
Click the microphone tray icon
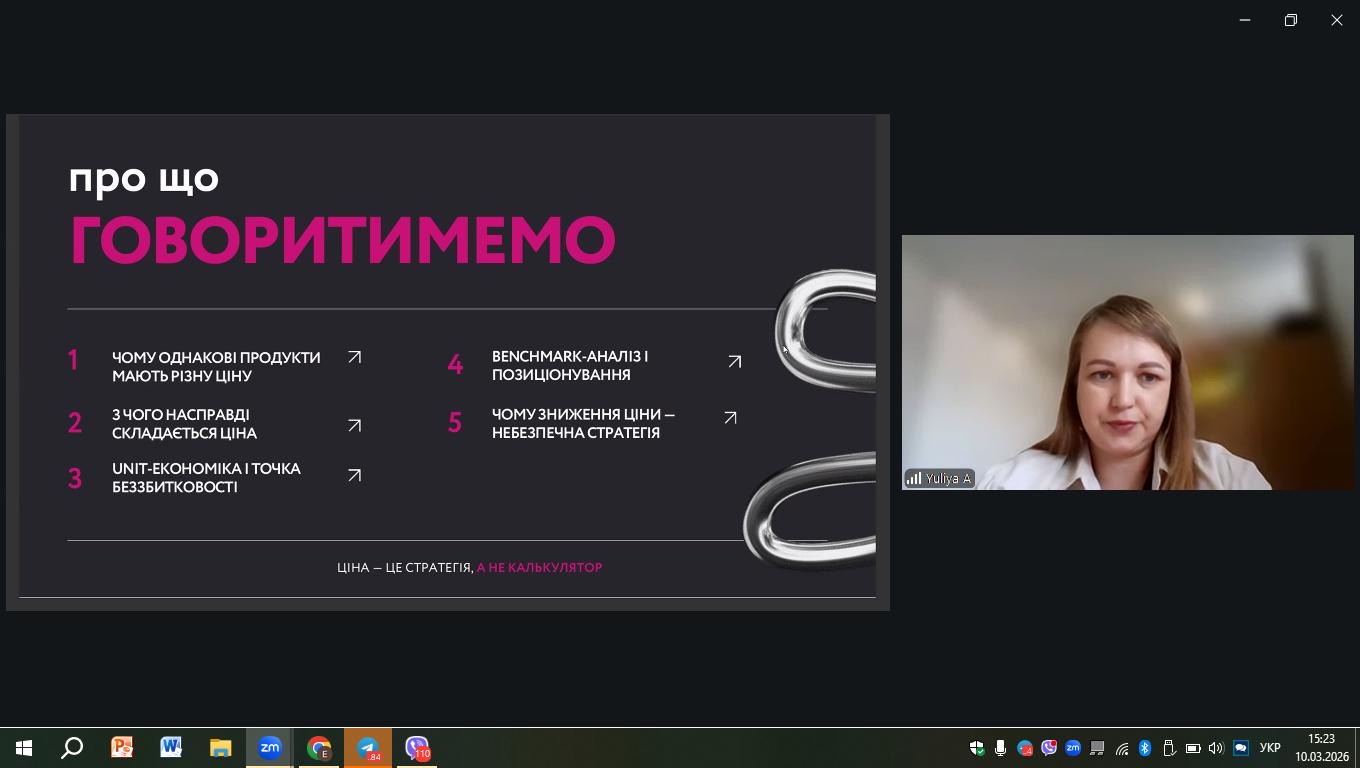[x=1000, y=748]
